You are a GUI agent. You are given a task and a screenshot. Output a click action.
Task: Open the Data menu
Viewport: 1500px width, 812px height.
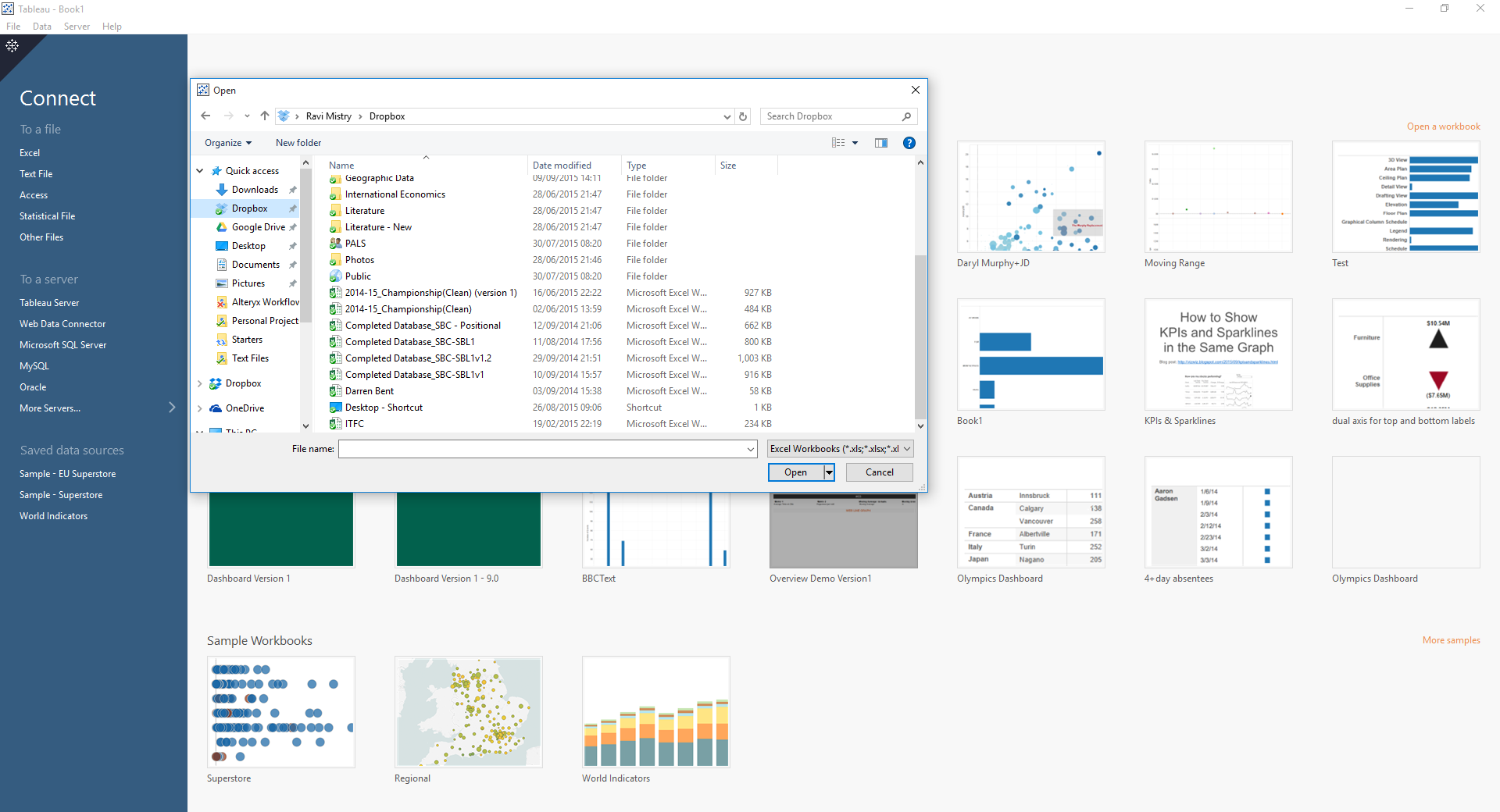point(41,27)
